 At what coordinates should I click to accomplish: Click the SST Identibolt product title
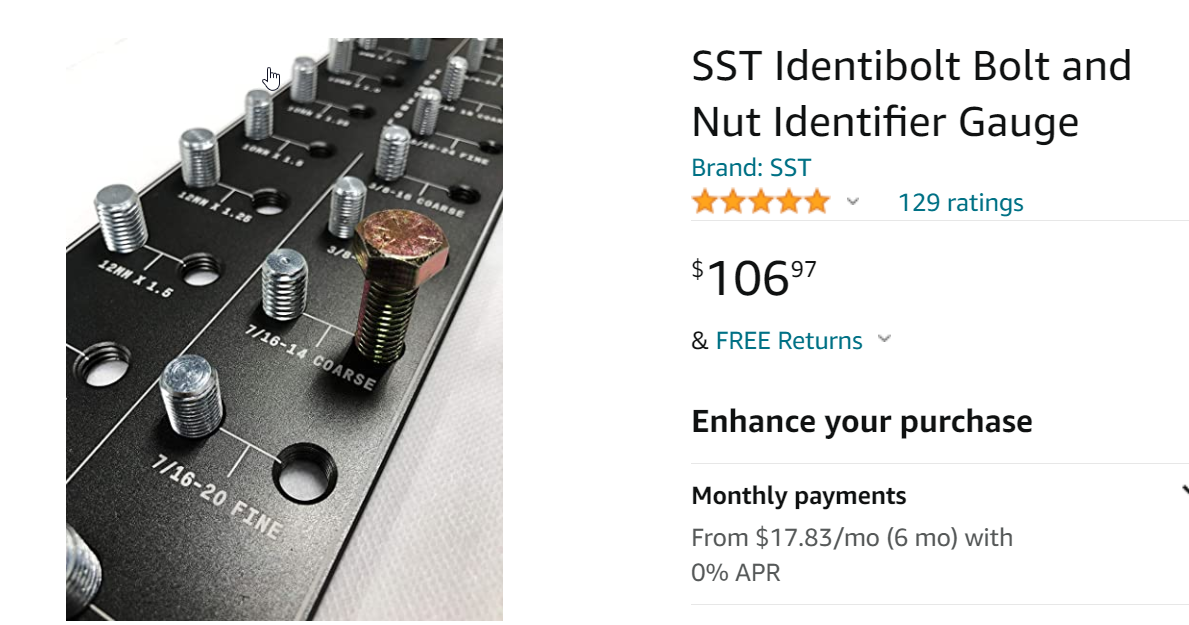click(x=911, y=94)
